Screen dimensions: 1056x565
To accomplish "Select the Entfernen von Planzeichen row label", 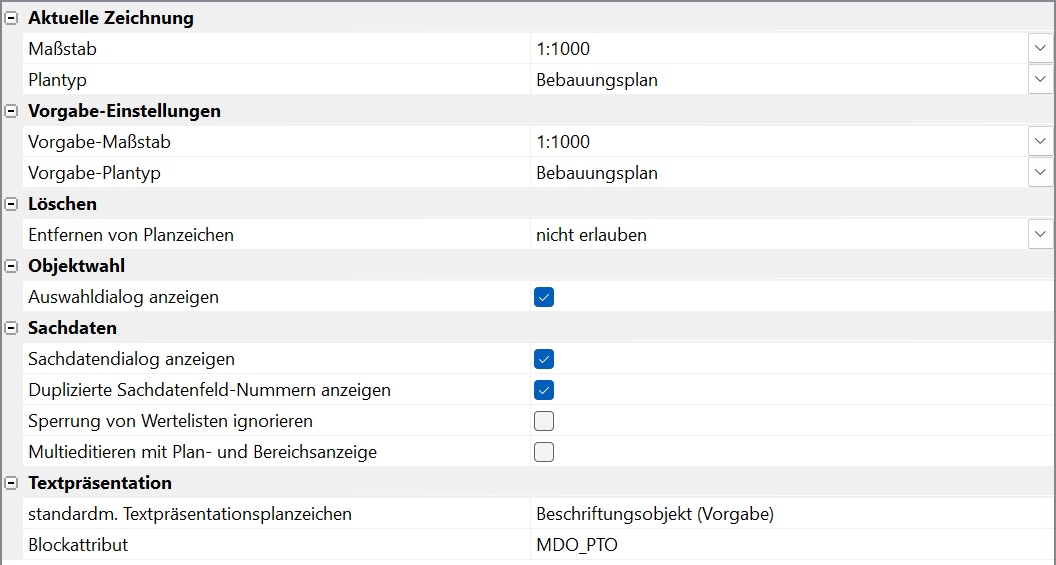I will tap(131, 235).
